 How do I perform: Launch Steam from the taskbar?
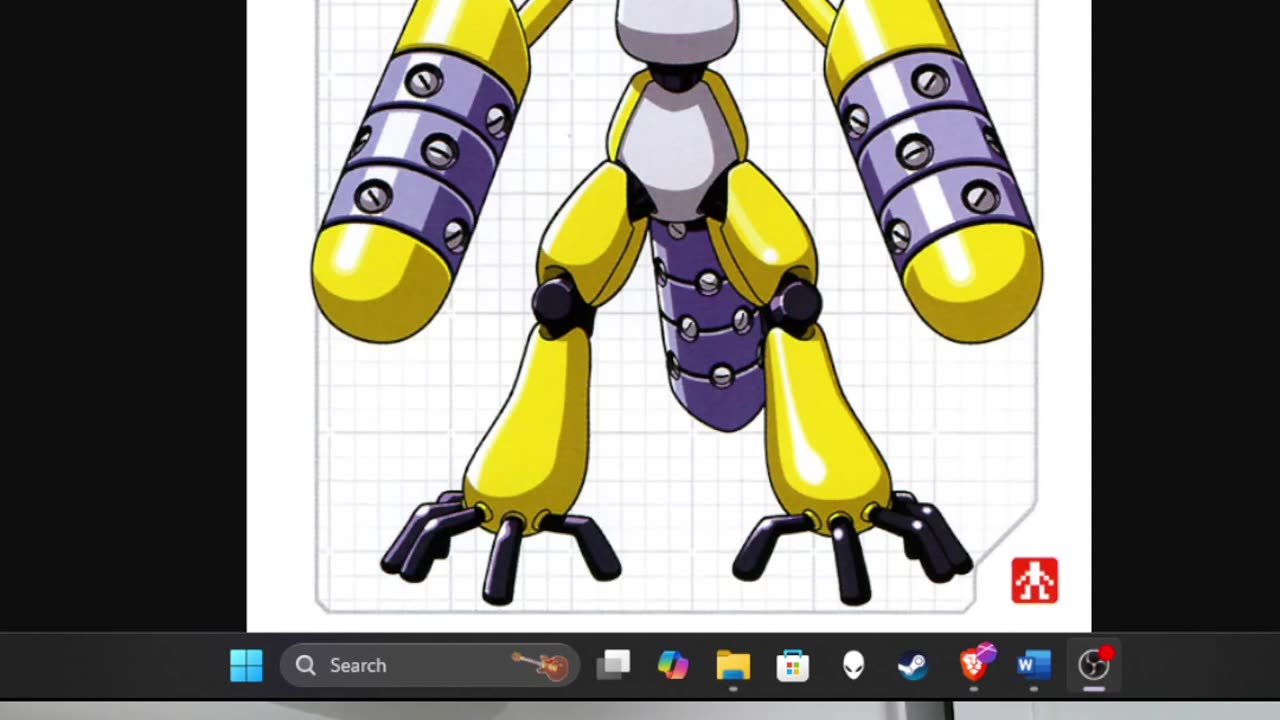point(913,665)
